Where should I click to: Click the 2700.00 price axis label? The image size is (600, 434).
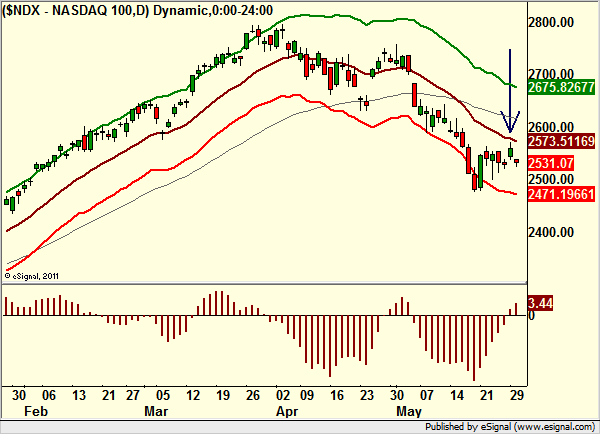coord(551,74)
